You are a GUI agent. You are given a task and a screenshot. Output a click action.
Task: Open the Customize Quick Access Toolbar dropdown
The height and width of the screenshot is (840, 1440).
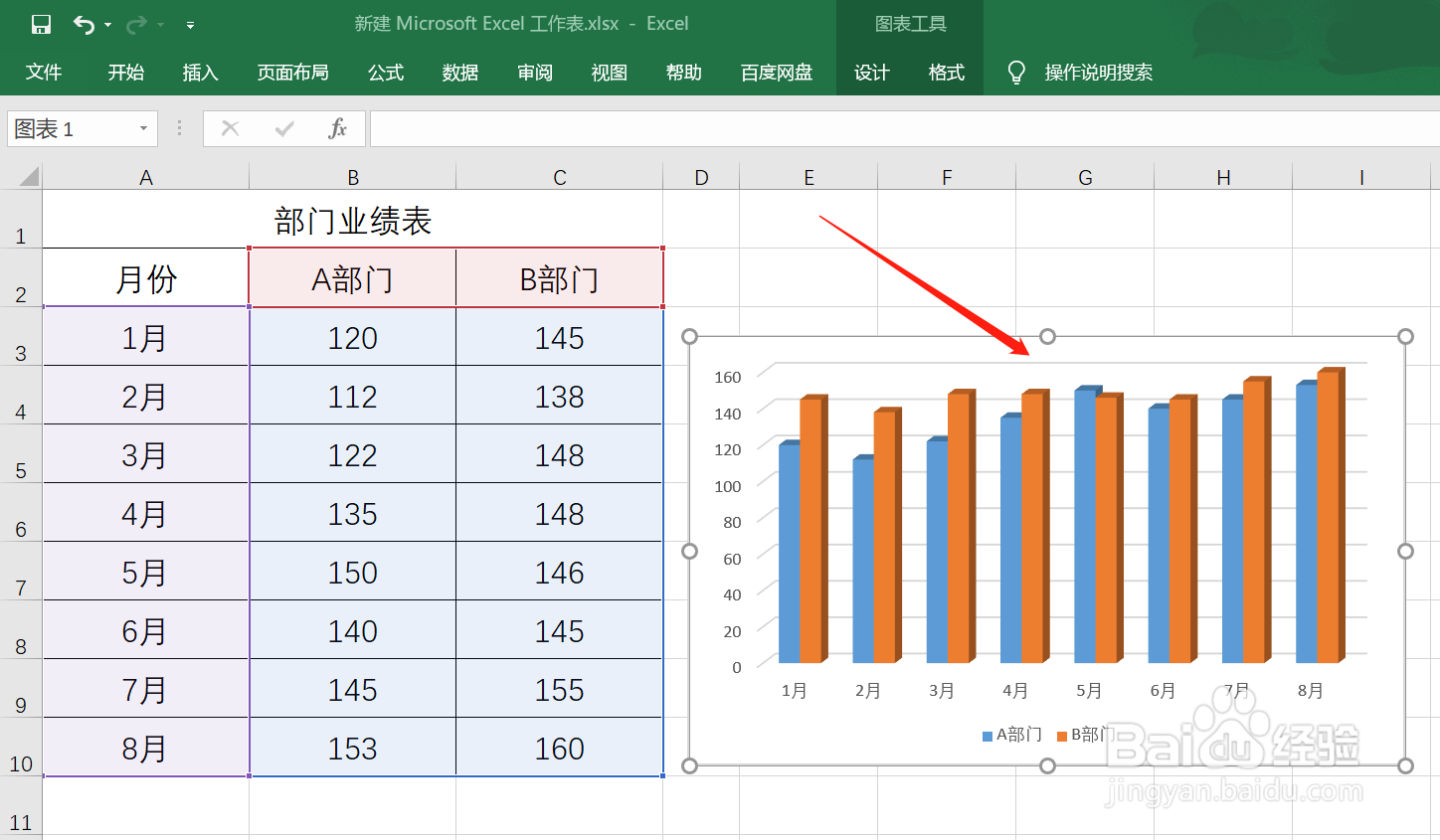point(190,25)
